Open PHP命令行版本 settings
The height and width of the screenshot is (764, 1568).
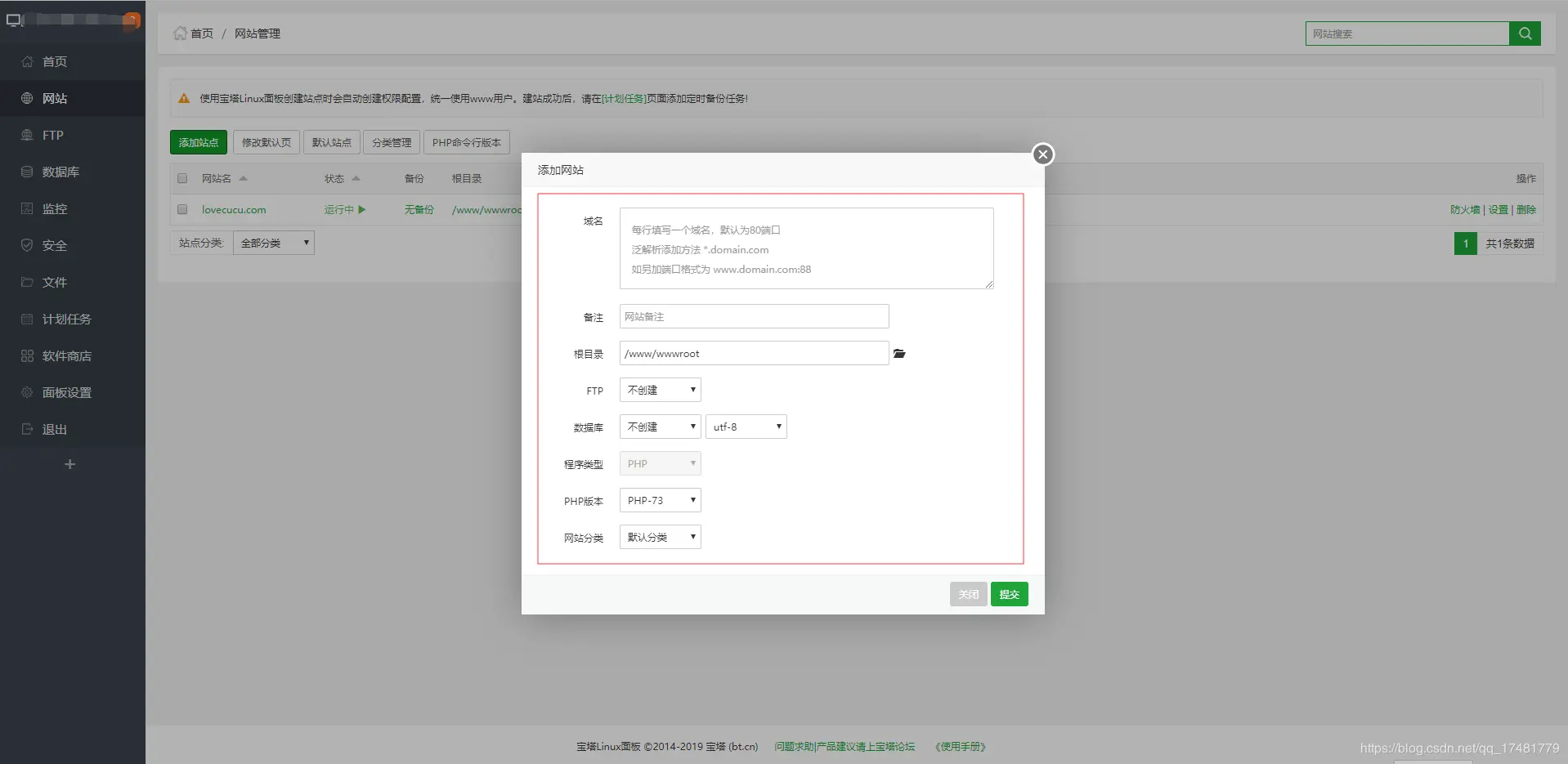point(465,141)
